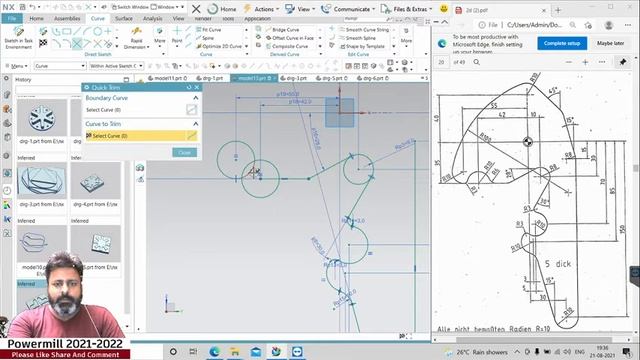Open the File tab

[x=12, y=18]
